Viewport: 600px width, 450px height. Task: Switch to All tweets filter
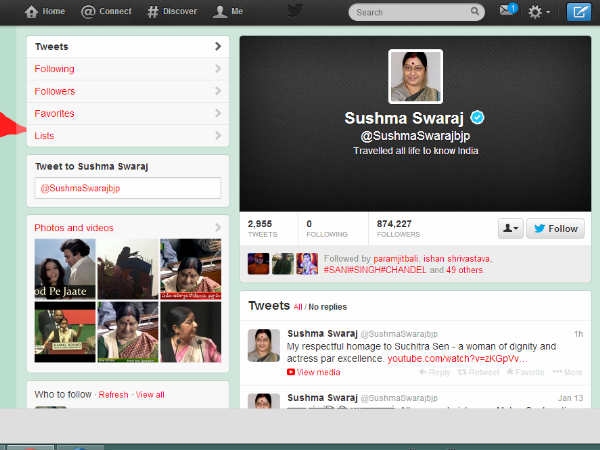(x=298, y=307)
